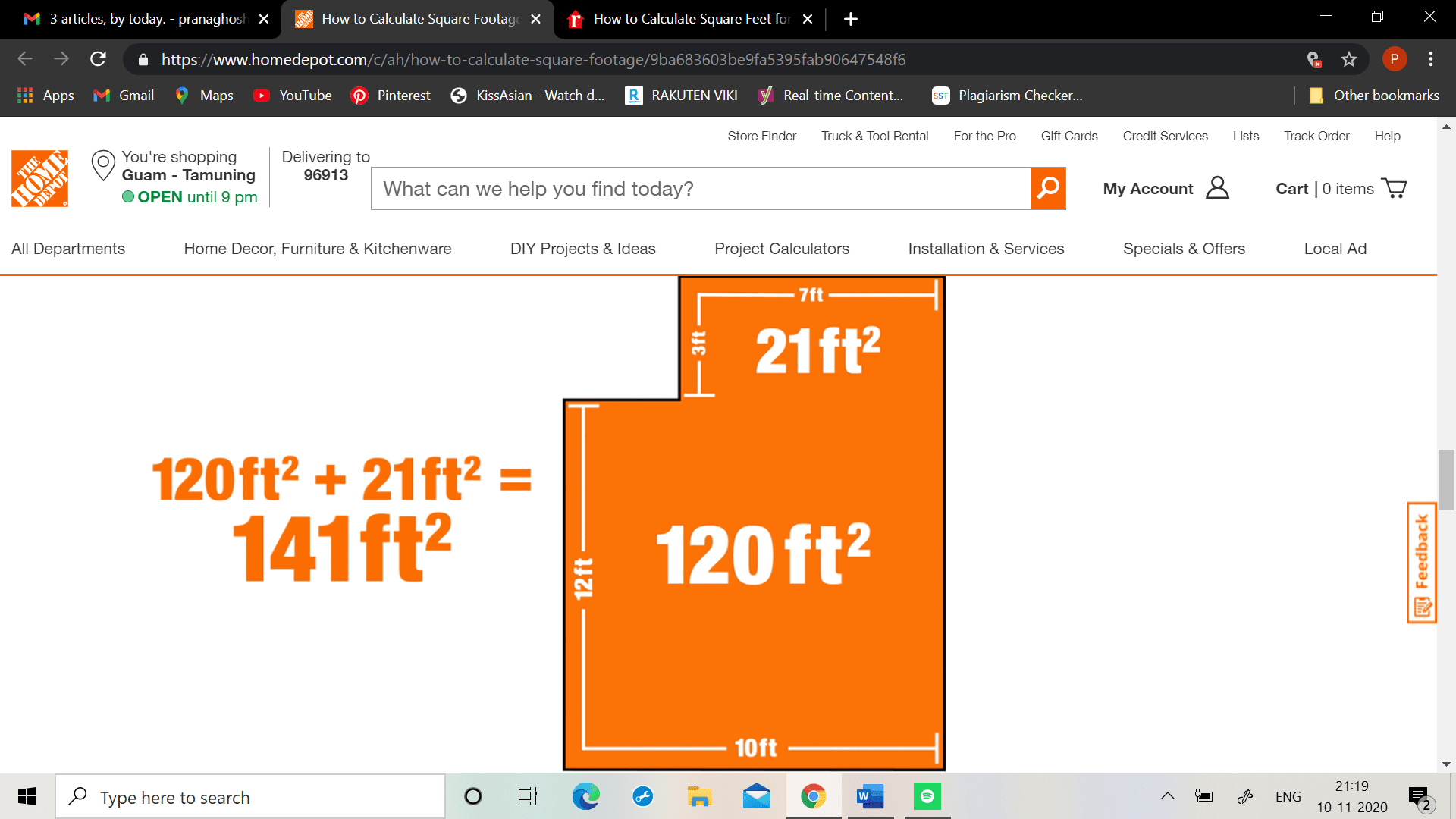Open the YouTube bookmark

pyautogui.click(x=291, y=96)
